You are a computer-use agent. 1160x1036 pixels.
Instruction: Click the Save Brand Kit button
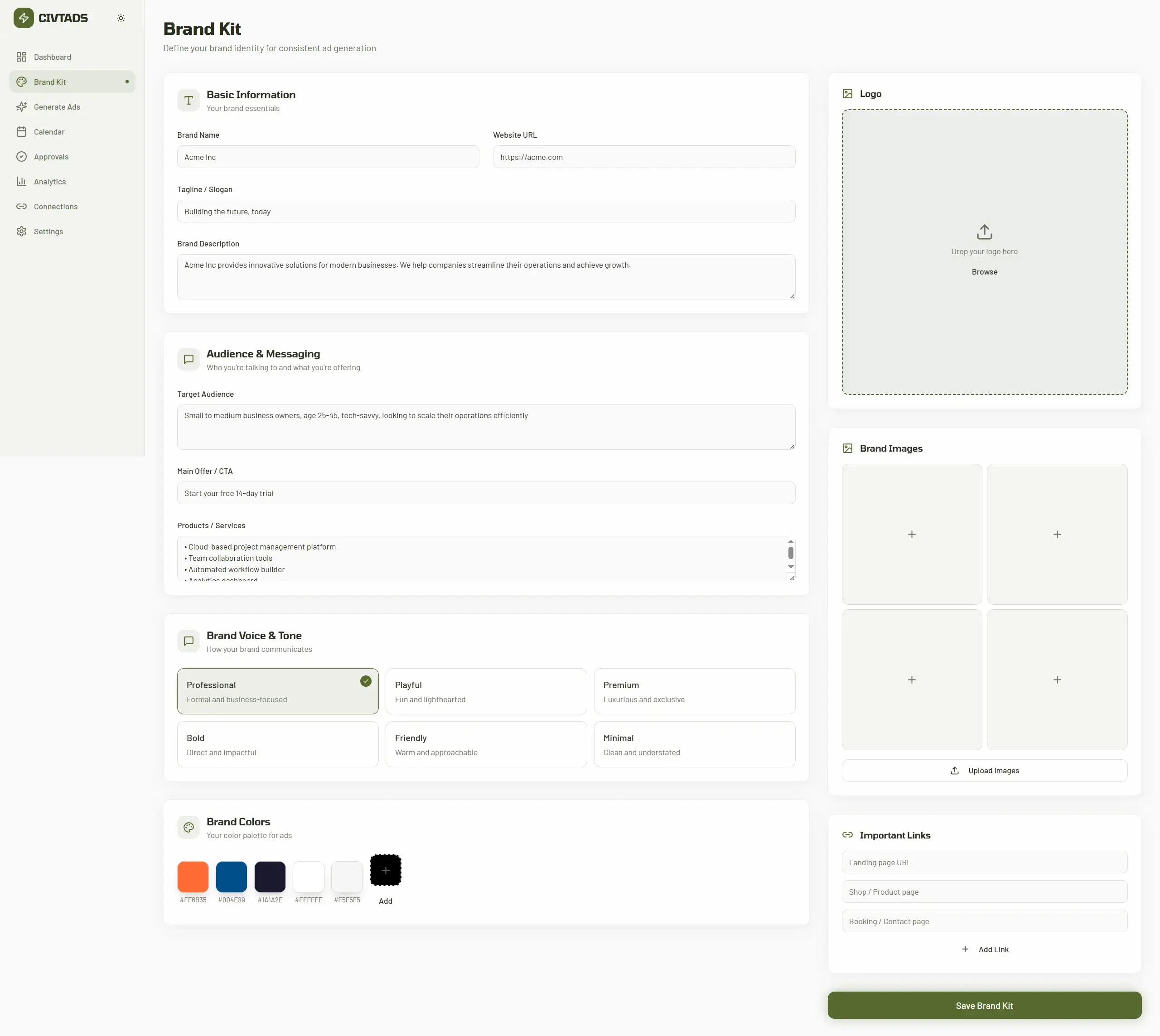pos(984,1005)
